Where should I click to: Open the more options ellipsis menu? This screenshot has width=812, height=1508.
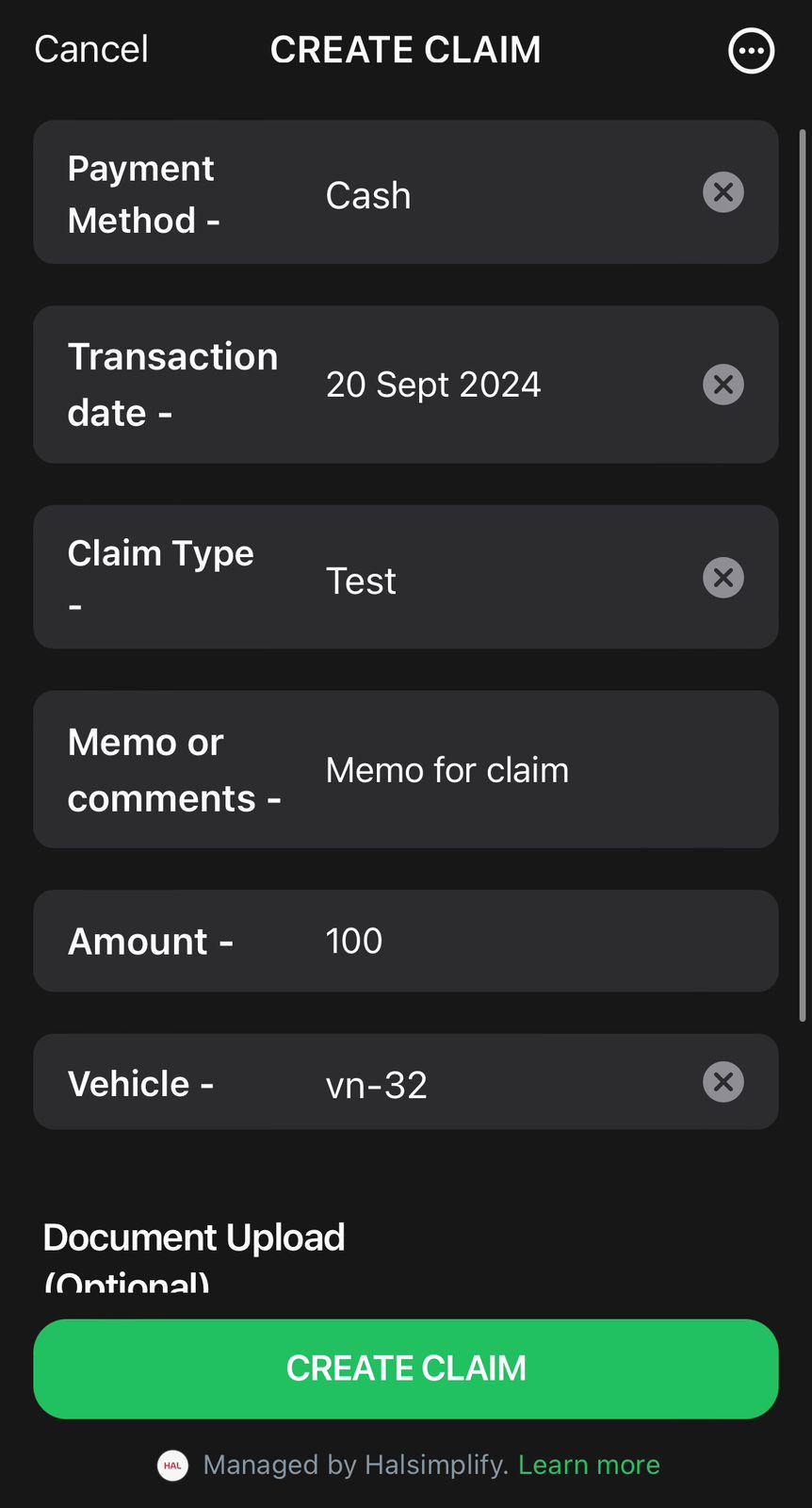pos(751,51)
